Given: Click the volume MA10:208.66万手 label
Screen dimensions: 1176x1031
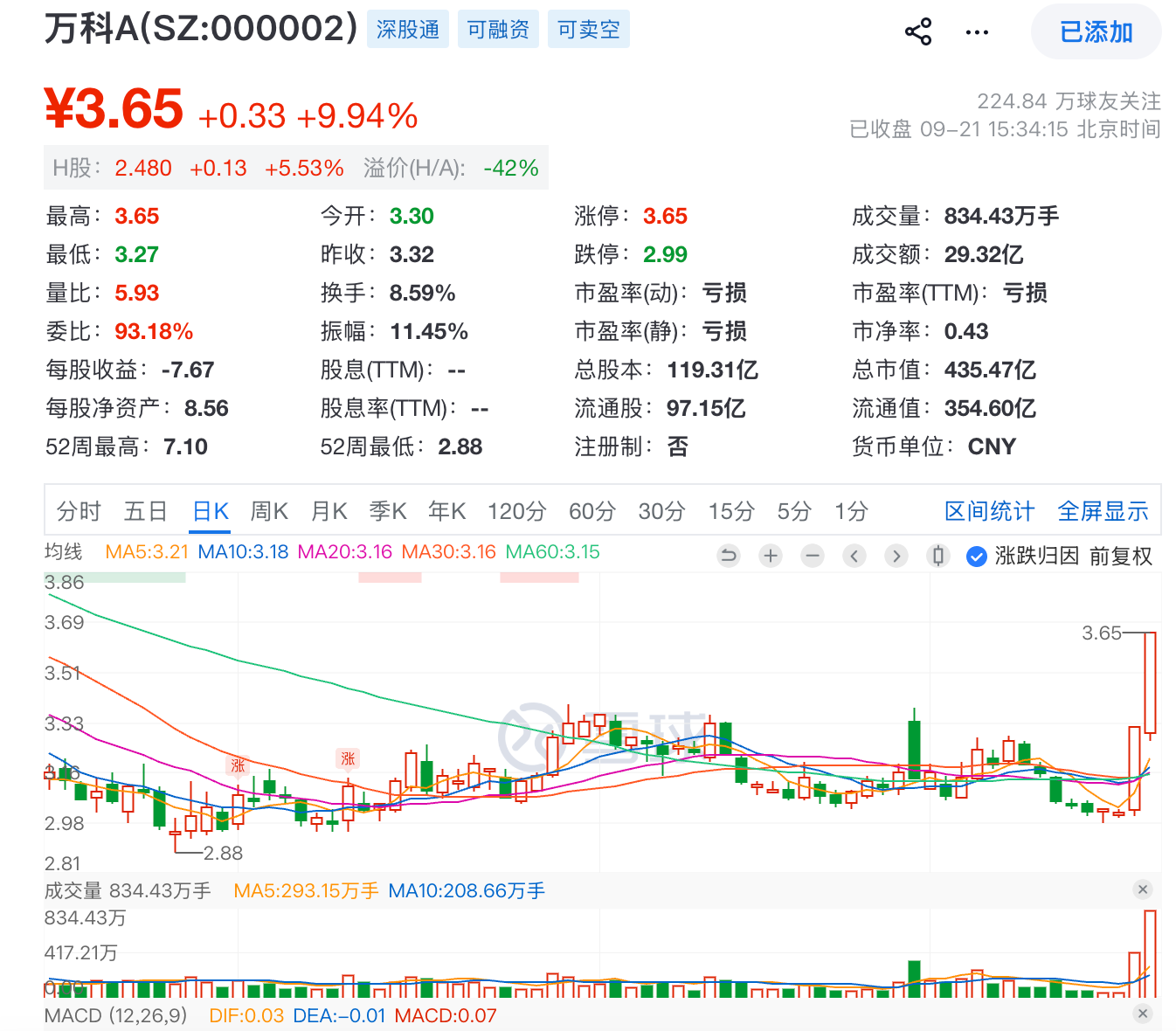Looking at the screenshot, I should [467, 890].
